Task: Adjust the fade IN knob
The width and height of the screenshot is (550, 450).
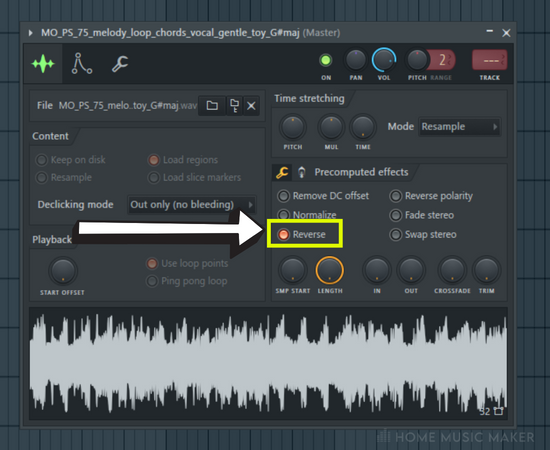Action: pyautogui.click(x=377, y=270)
